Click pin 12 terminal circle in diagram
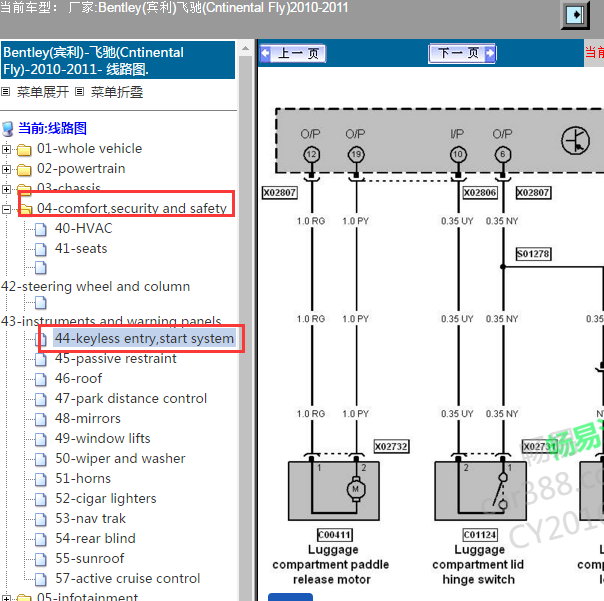 click(x=311, y=154)
